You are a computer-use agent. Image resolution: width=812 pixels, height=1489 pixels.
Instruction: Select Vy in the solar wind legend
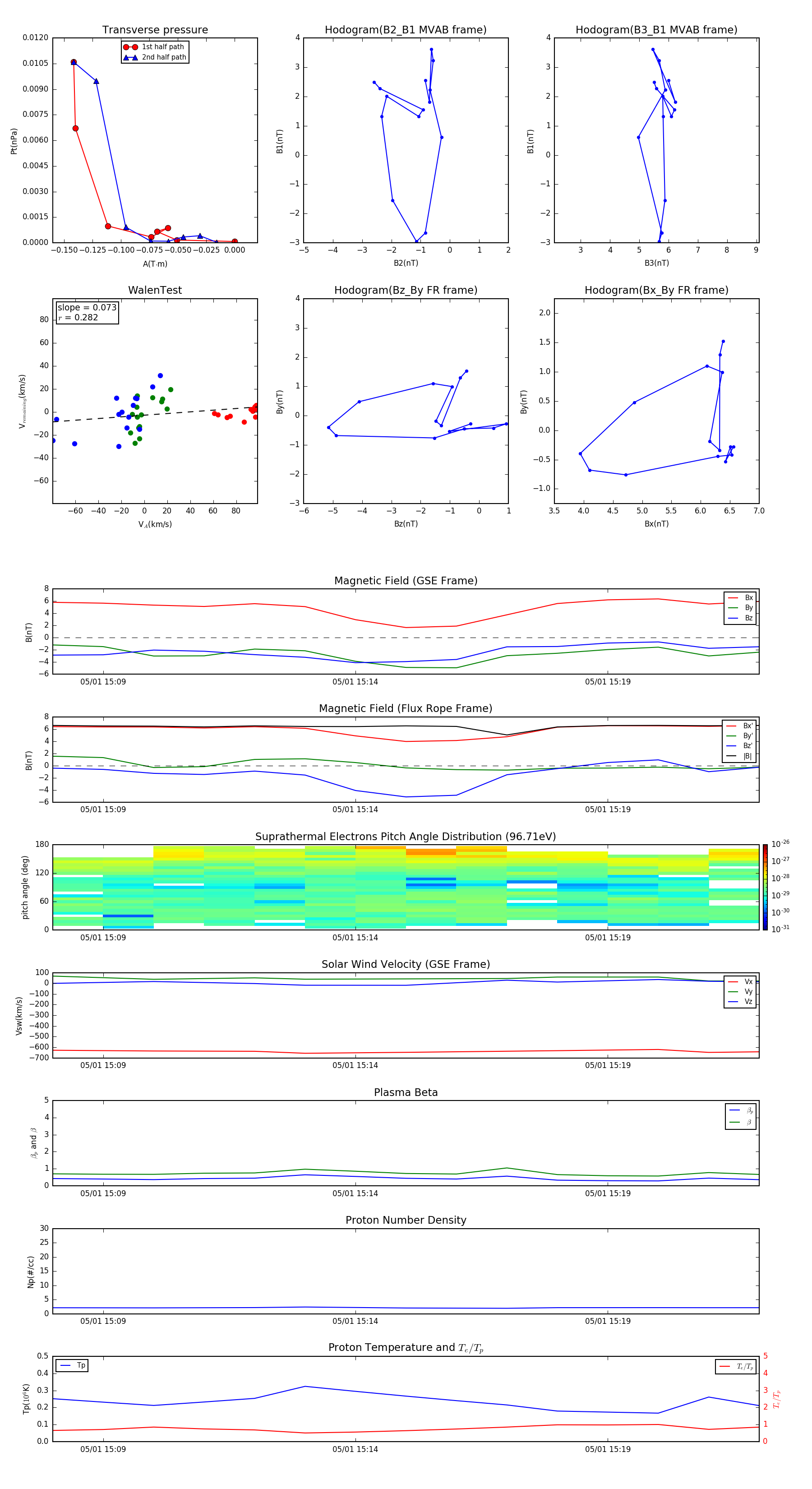[740, 992]
